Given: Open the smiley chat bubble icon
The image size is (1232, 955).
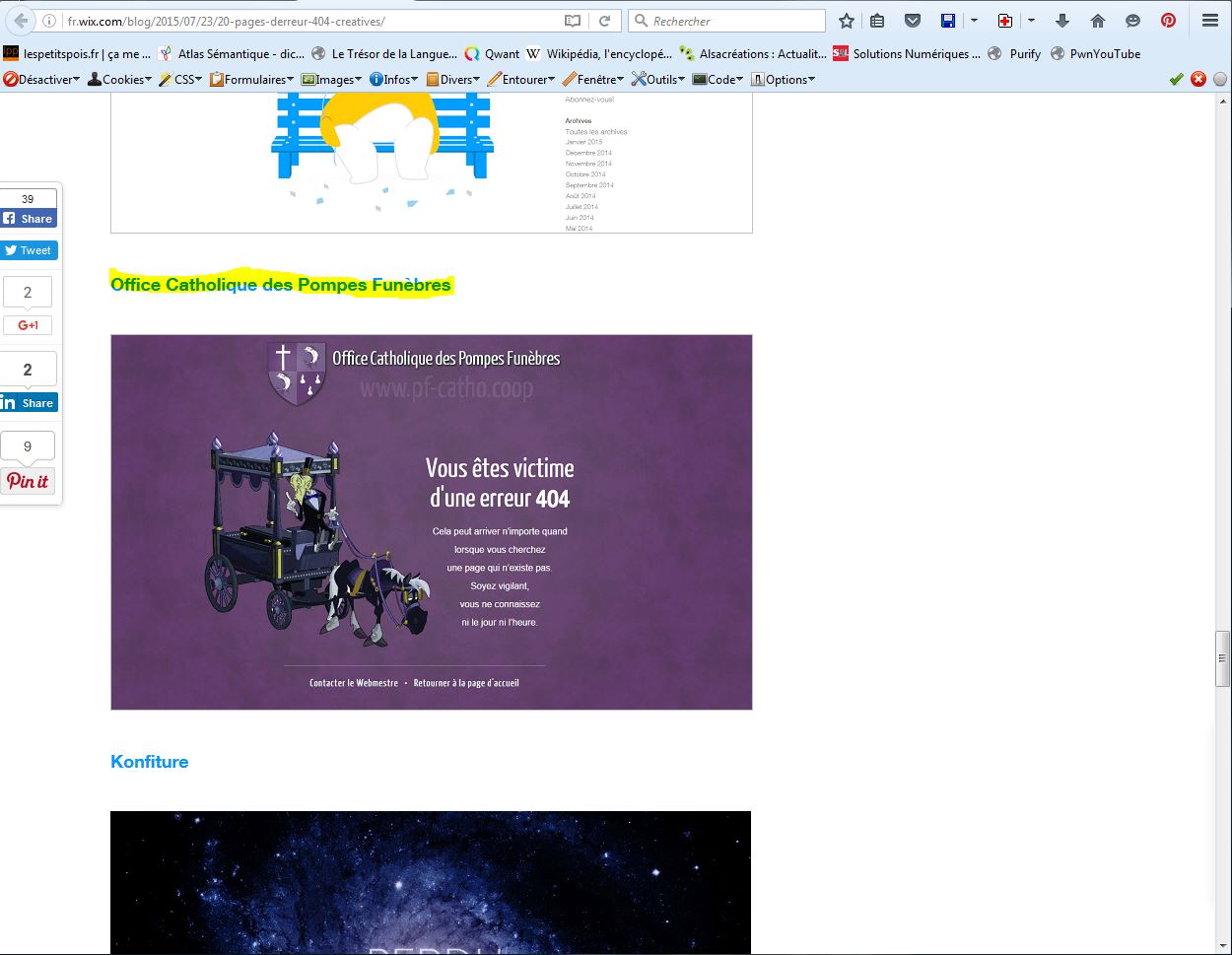Looking at the screenshot, I should (x=1132, y=21).
